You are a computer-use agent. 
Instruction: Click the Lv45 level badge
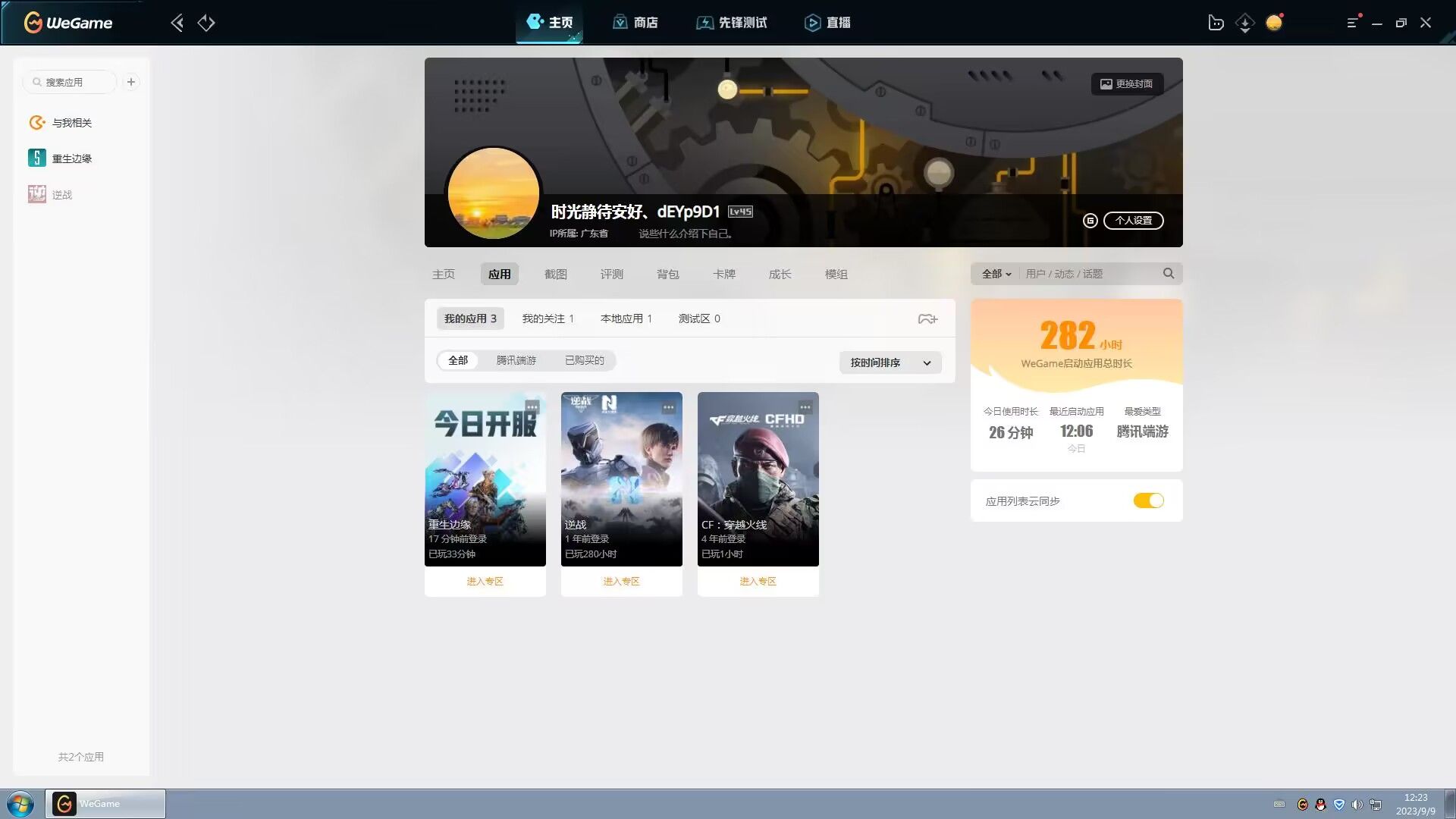740,212
